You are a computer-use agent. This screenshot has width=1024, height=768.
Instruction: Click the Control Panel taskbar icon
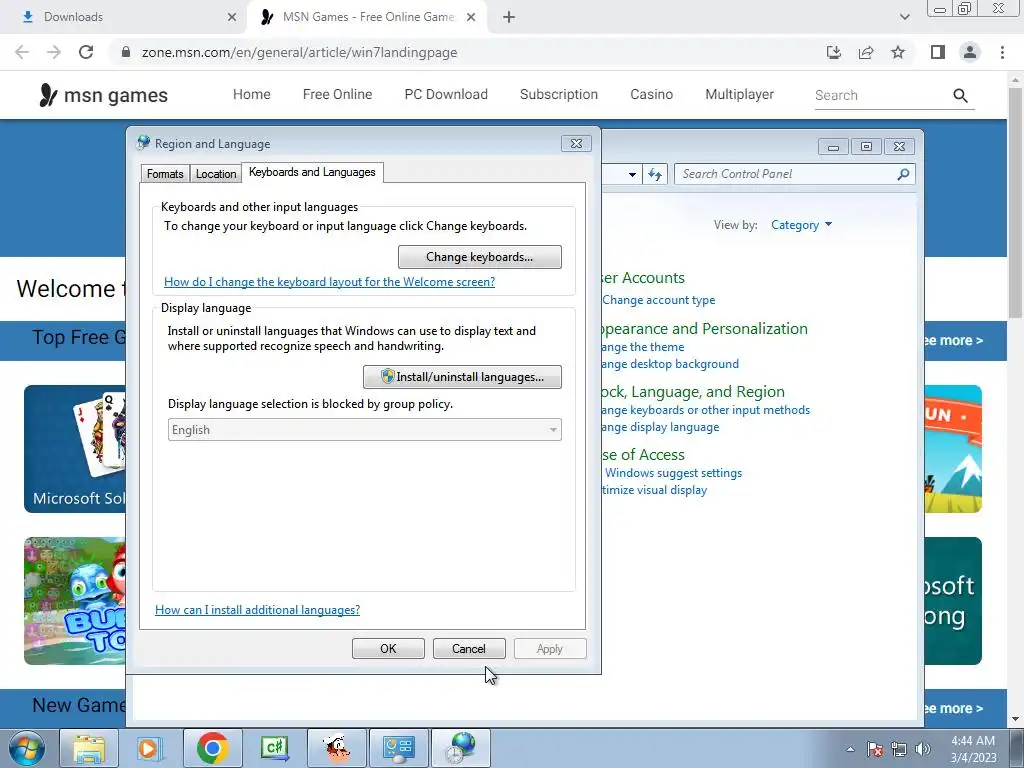pyautogui.click(x=398, y=748)
